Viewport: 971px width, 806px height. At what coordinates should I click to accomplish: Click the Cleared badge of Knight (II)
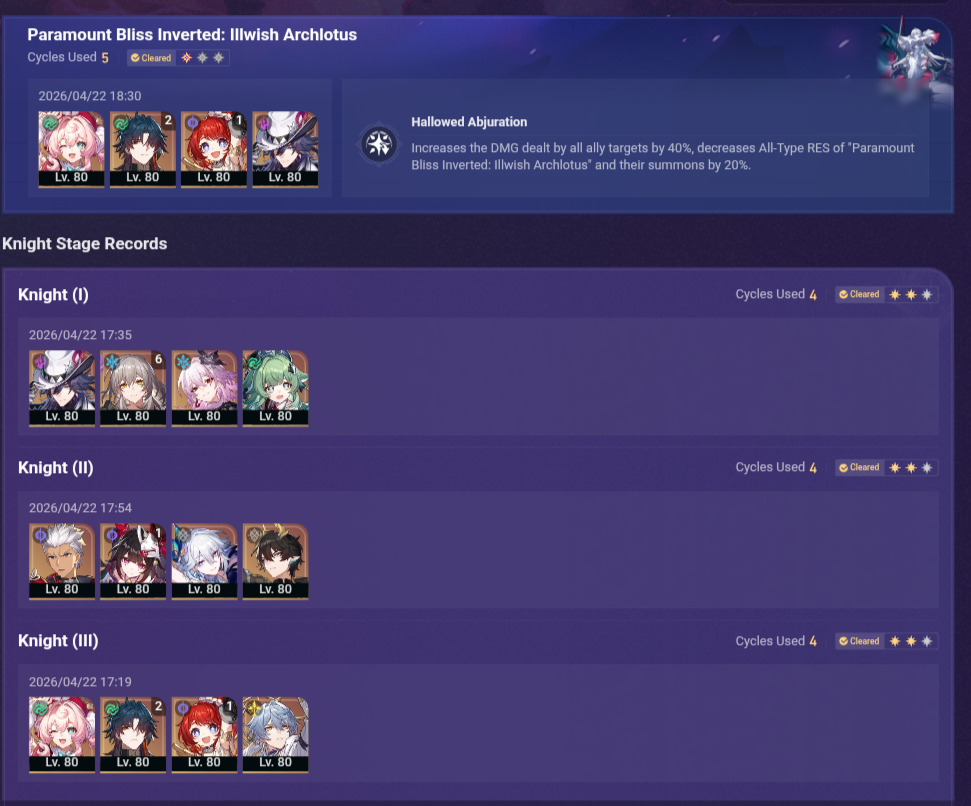(859, 467)
